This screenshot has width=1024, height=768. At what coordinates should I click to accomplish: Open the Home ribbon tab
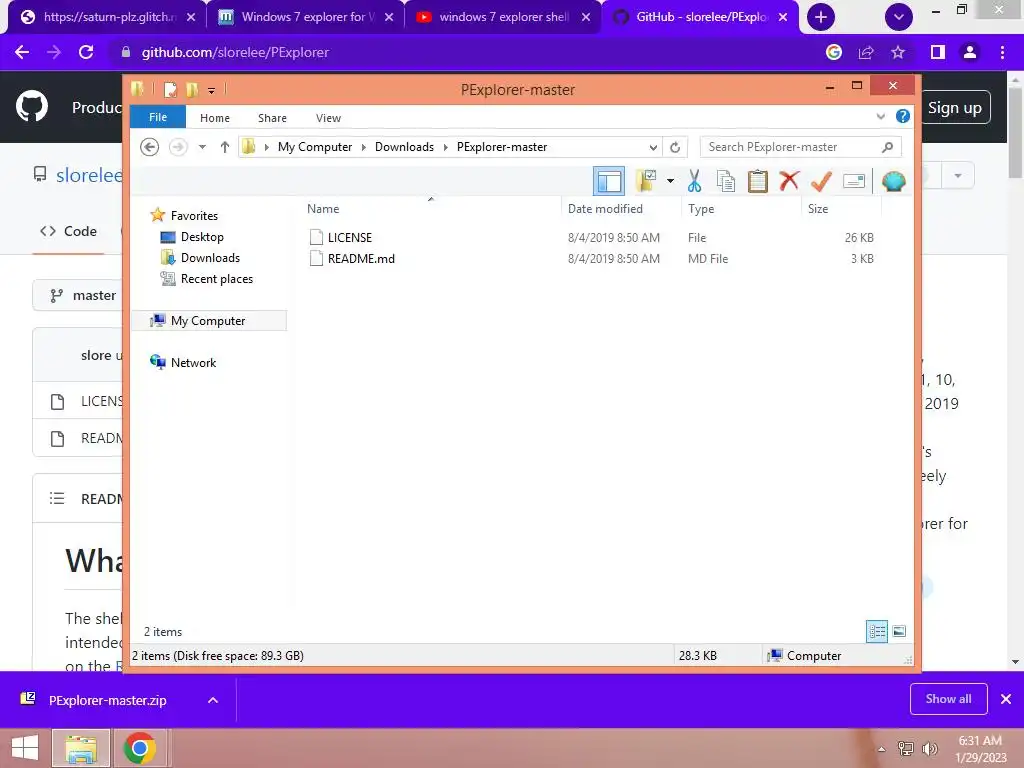coord(215,118)
